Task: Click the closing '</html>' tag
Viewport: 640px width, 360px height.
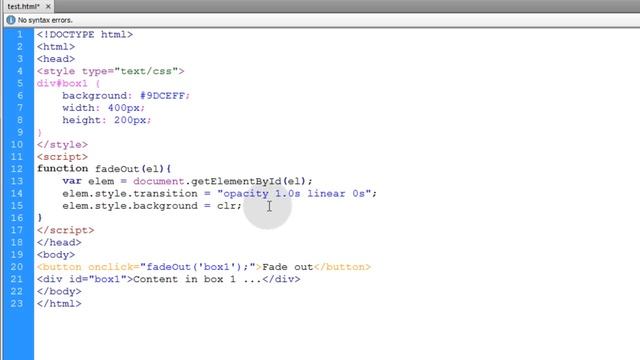Action: (59, 304)
